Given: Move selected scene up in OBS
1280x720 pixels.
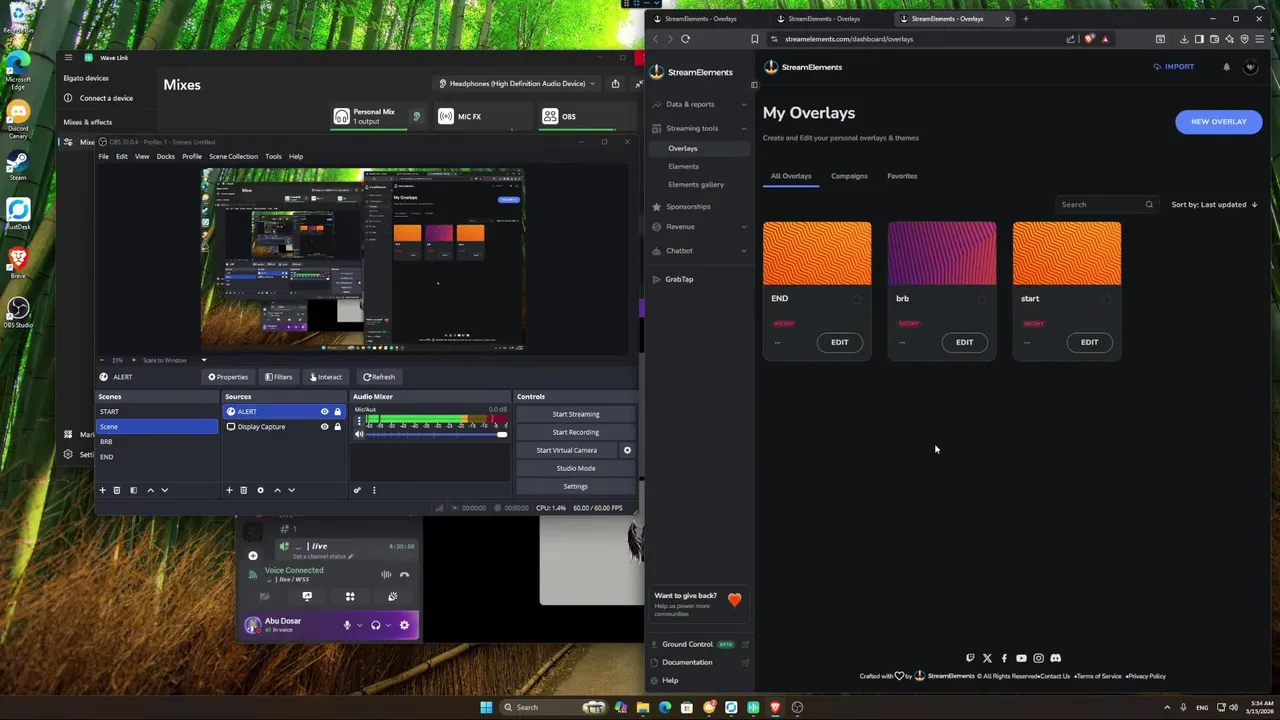Looking at the screenshot, I should pyautogui.click(x=150, y=490).
